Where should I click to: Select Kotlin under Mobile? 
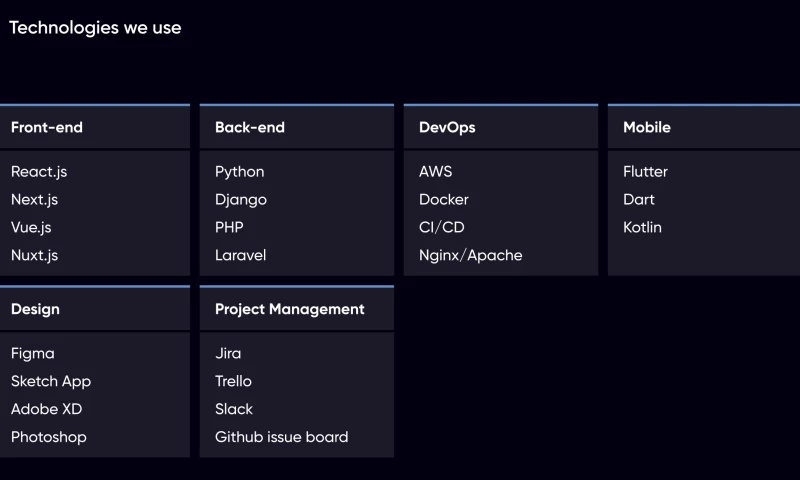coord(642,228)
